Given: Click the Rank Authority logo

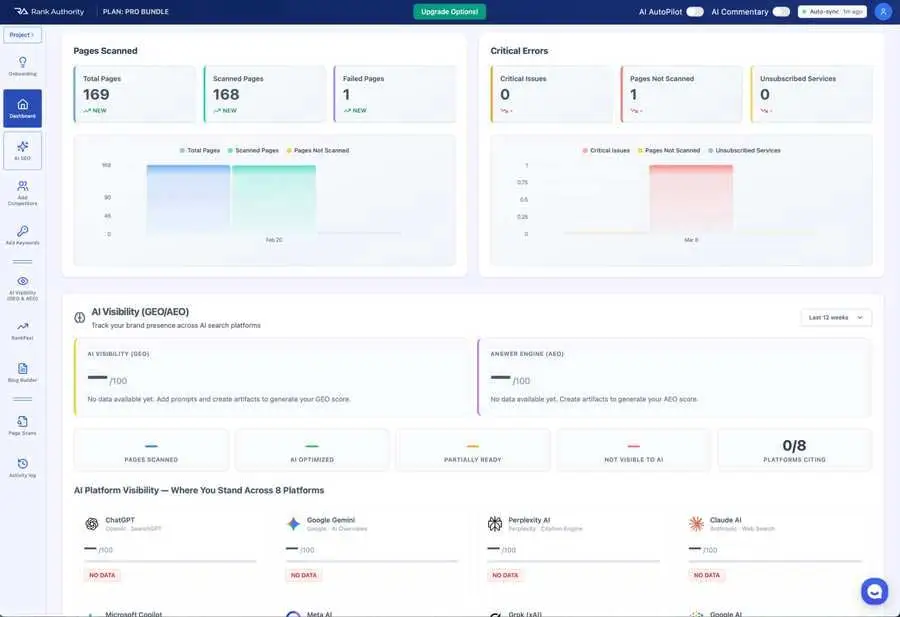Looking at the screenshot, I should pos(49,11).
